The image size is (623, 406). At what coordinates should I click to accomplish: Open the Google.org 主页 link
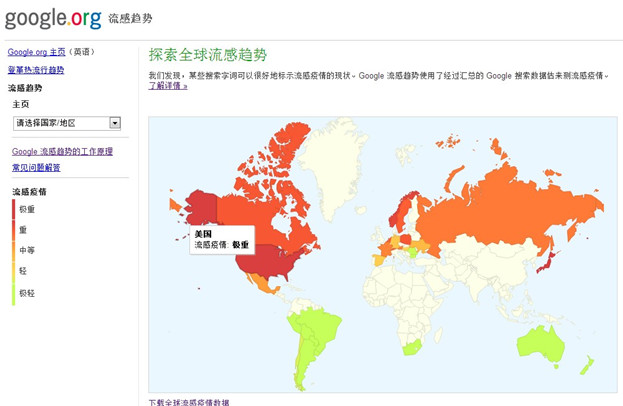pyautogui.click(x=37, y=52)
